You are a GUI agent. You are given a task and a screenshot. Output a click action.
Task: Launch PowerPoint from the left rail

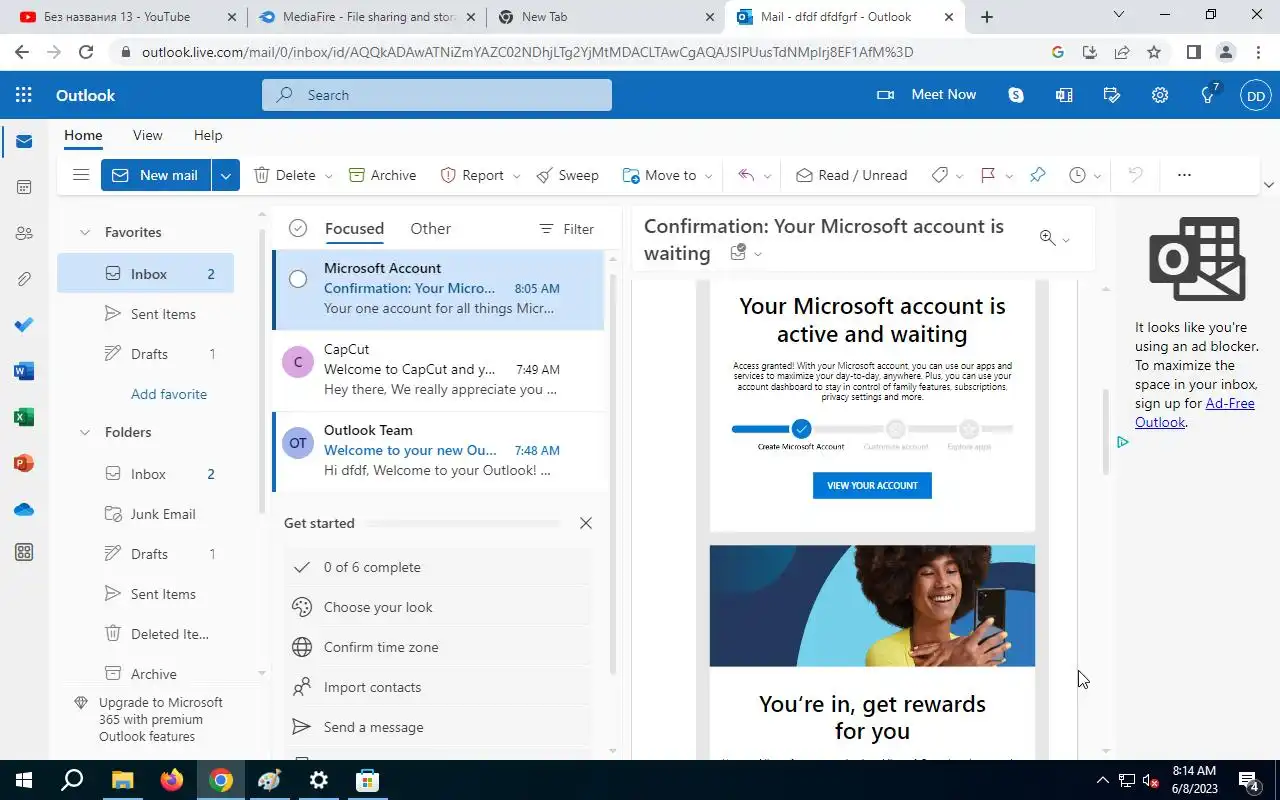(x=24, y=463)
